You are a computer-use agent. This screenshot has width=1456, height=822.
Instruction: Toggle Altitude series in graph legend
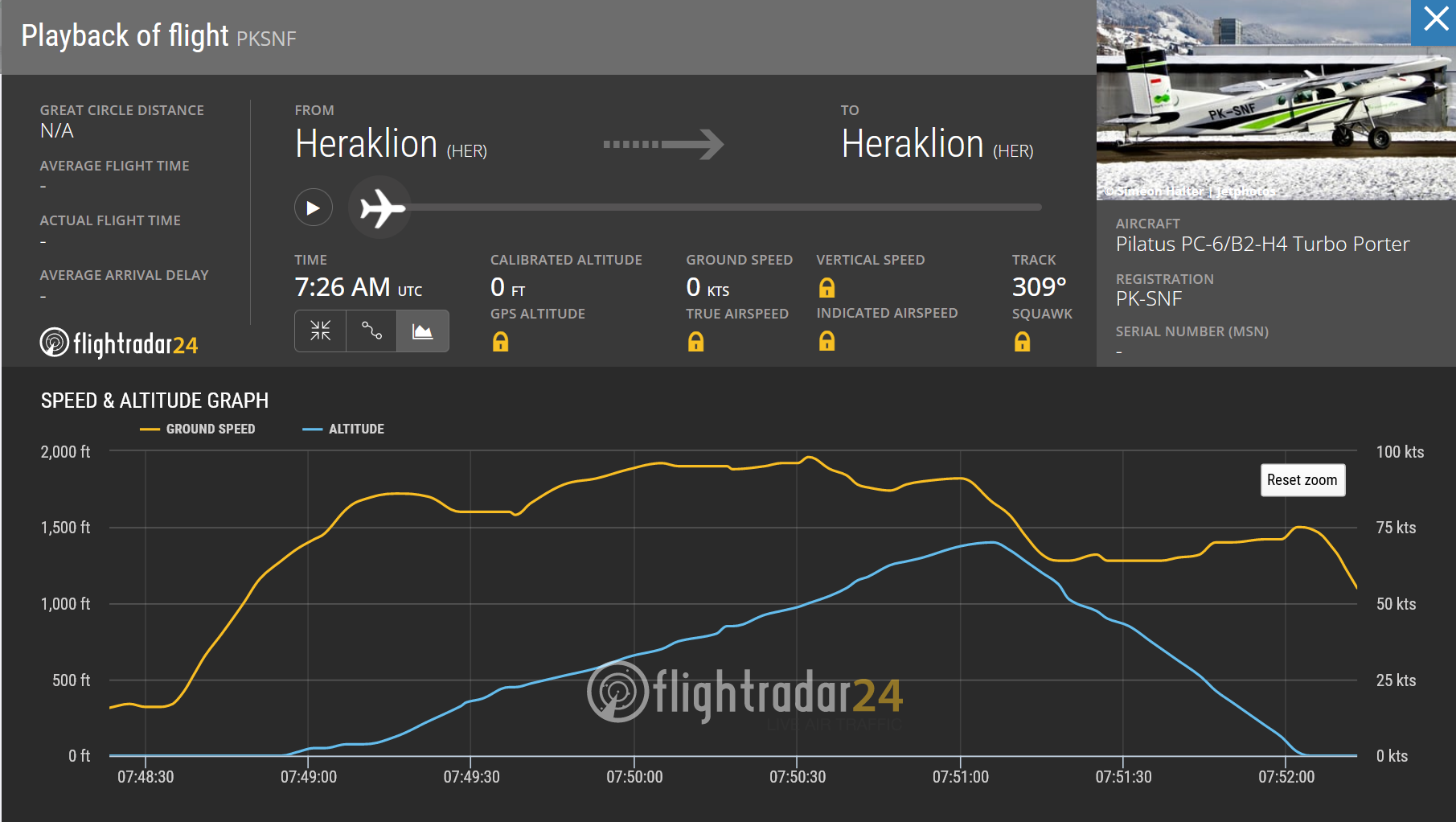pyautogui.click(x=344, y=429)
